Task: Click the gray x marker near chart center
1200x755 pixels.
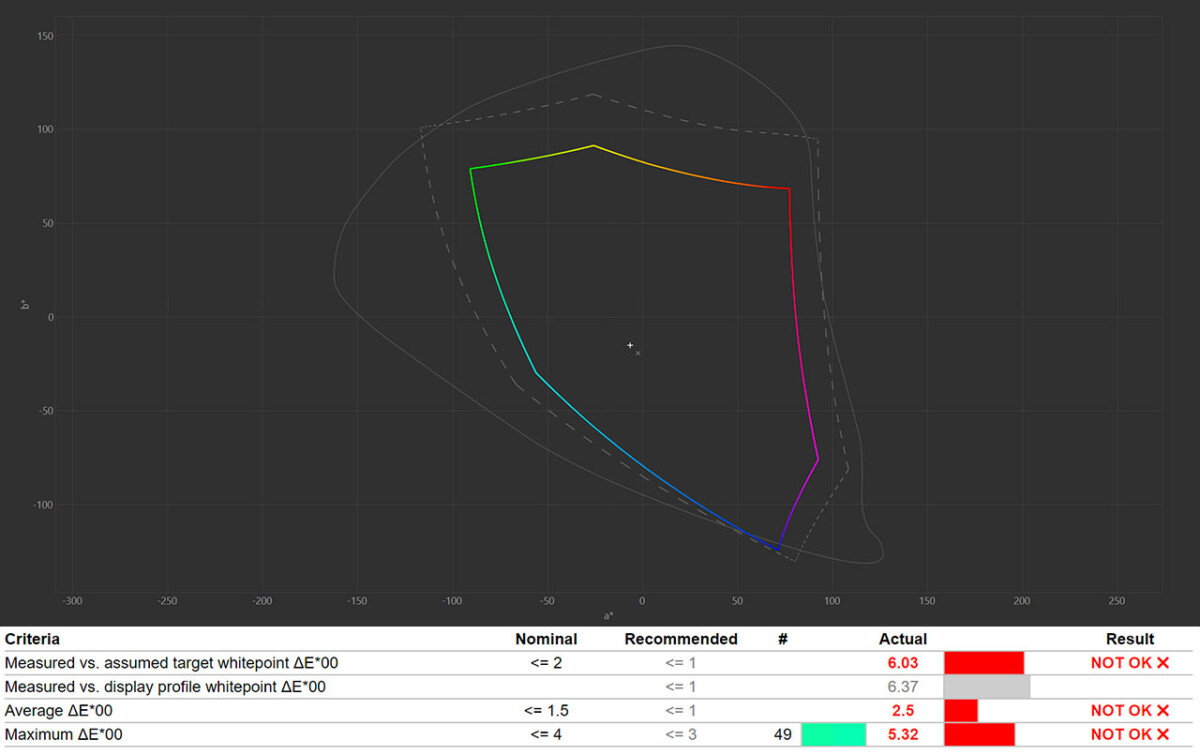Action: [638, 353]
